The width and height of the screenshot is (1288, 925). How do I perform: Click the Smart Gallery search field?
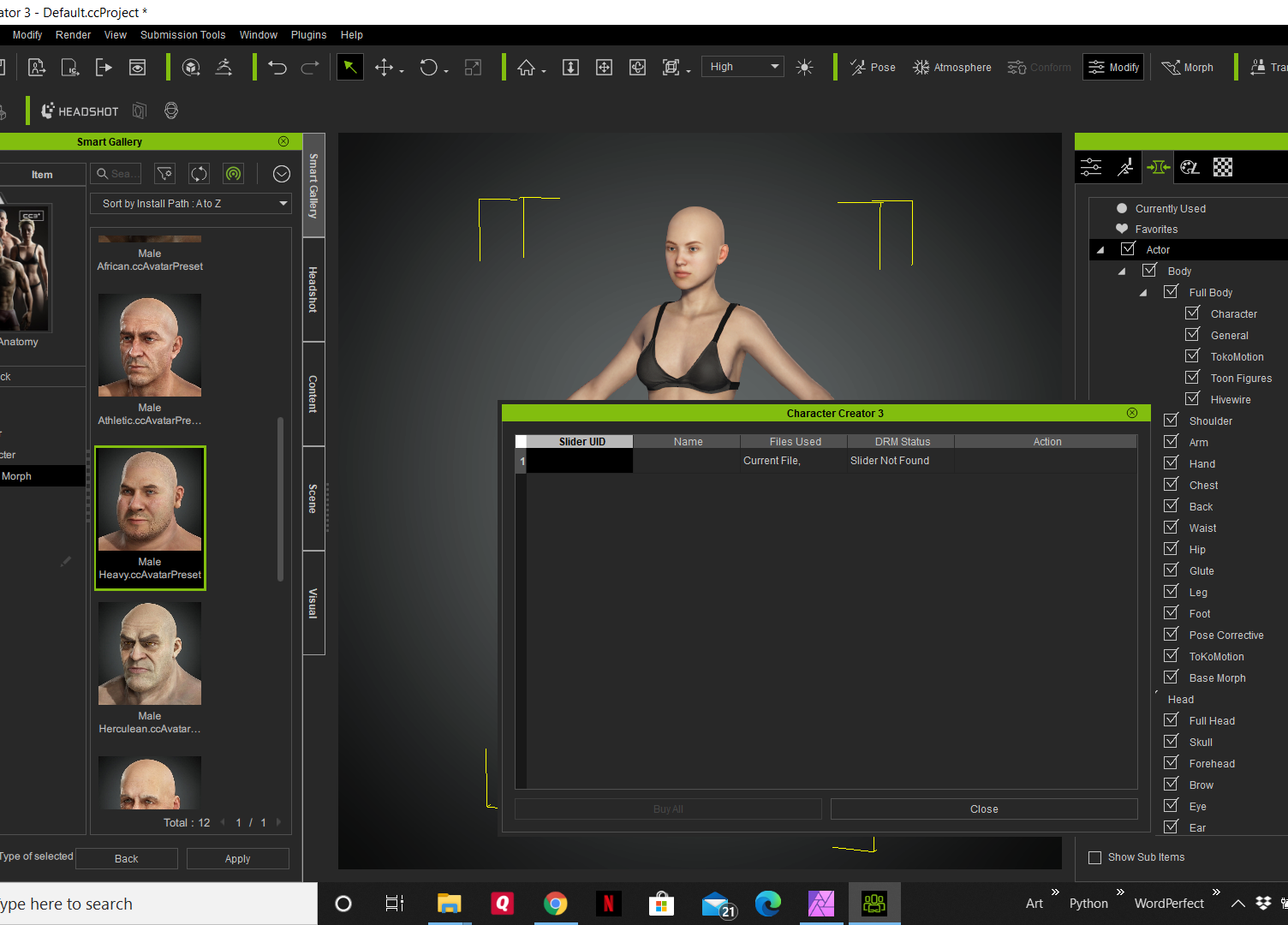(116, 174)
